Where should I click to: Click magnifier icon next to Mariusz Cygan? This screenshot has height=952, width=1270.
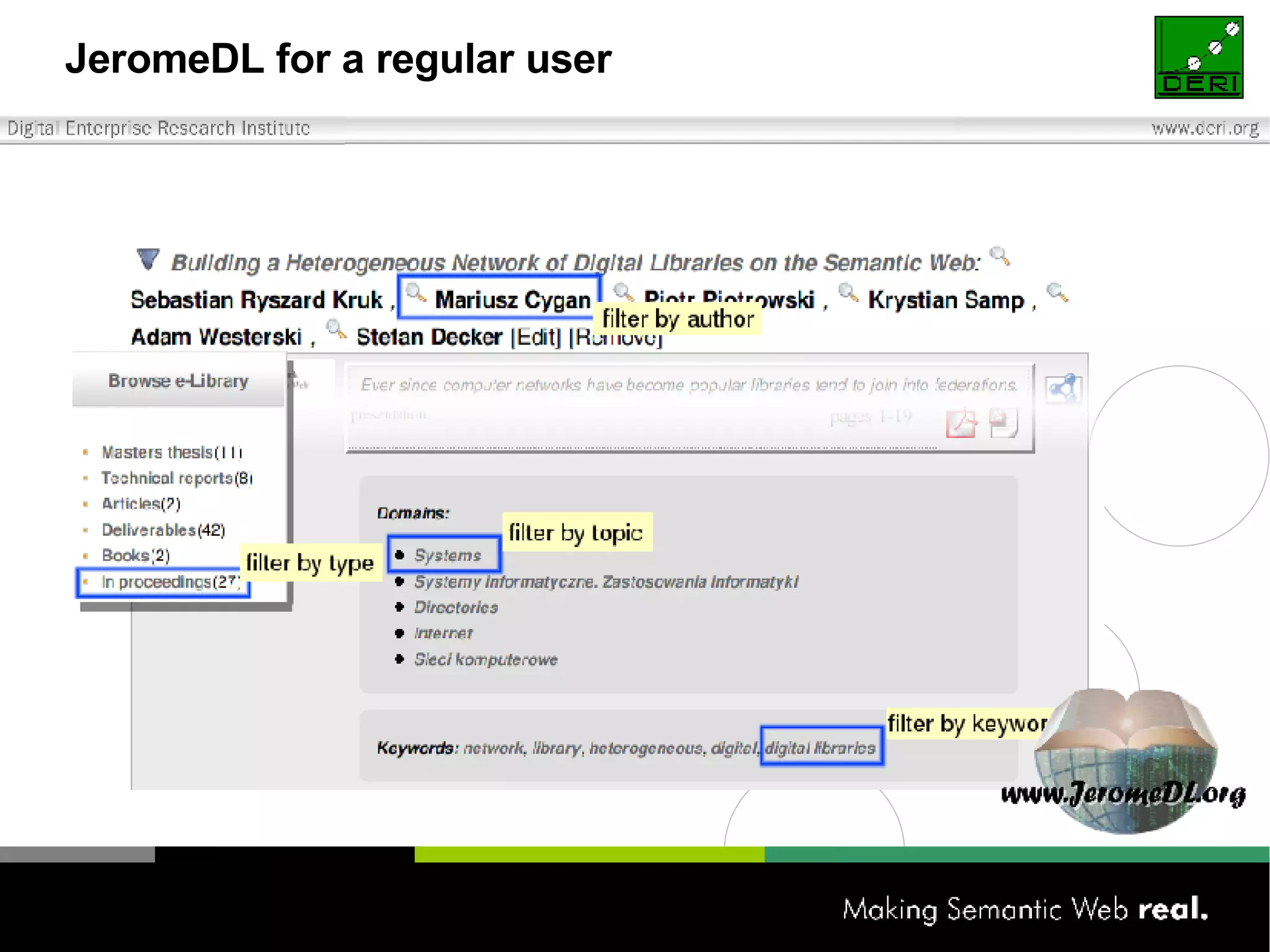pyautogui.click(x=416, y=293)
